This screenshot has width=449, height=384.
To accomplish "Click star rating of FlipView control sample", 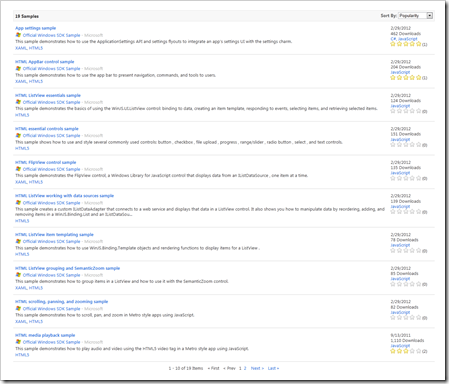I will pos(406,178).
